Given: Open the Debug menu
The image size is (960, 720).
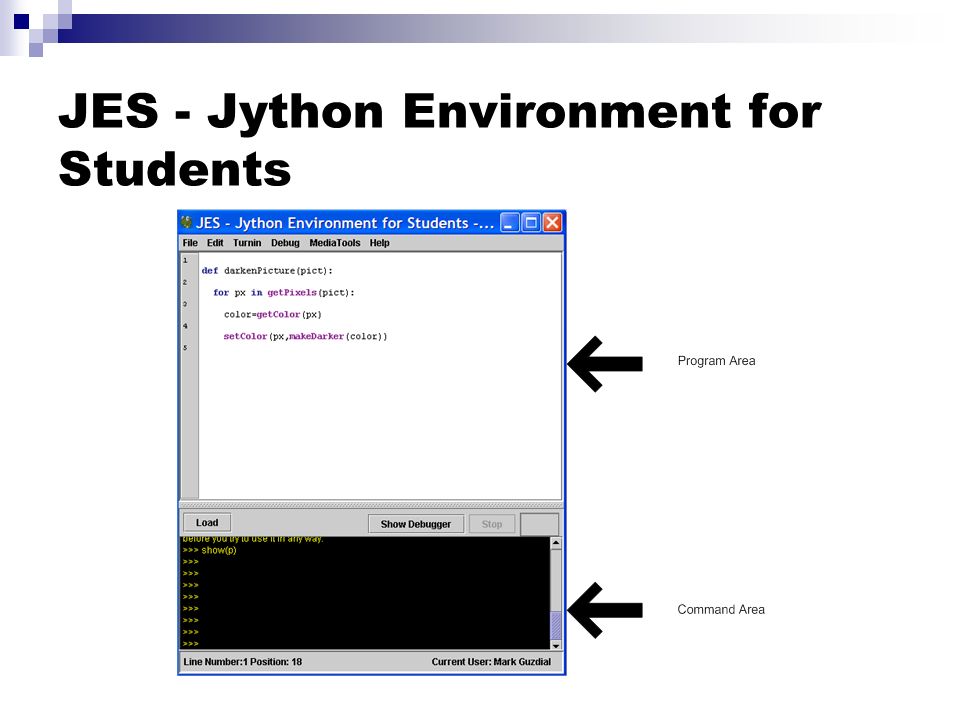Looking at the screenshot, I should click(x=285, y=243).
